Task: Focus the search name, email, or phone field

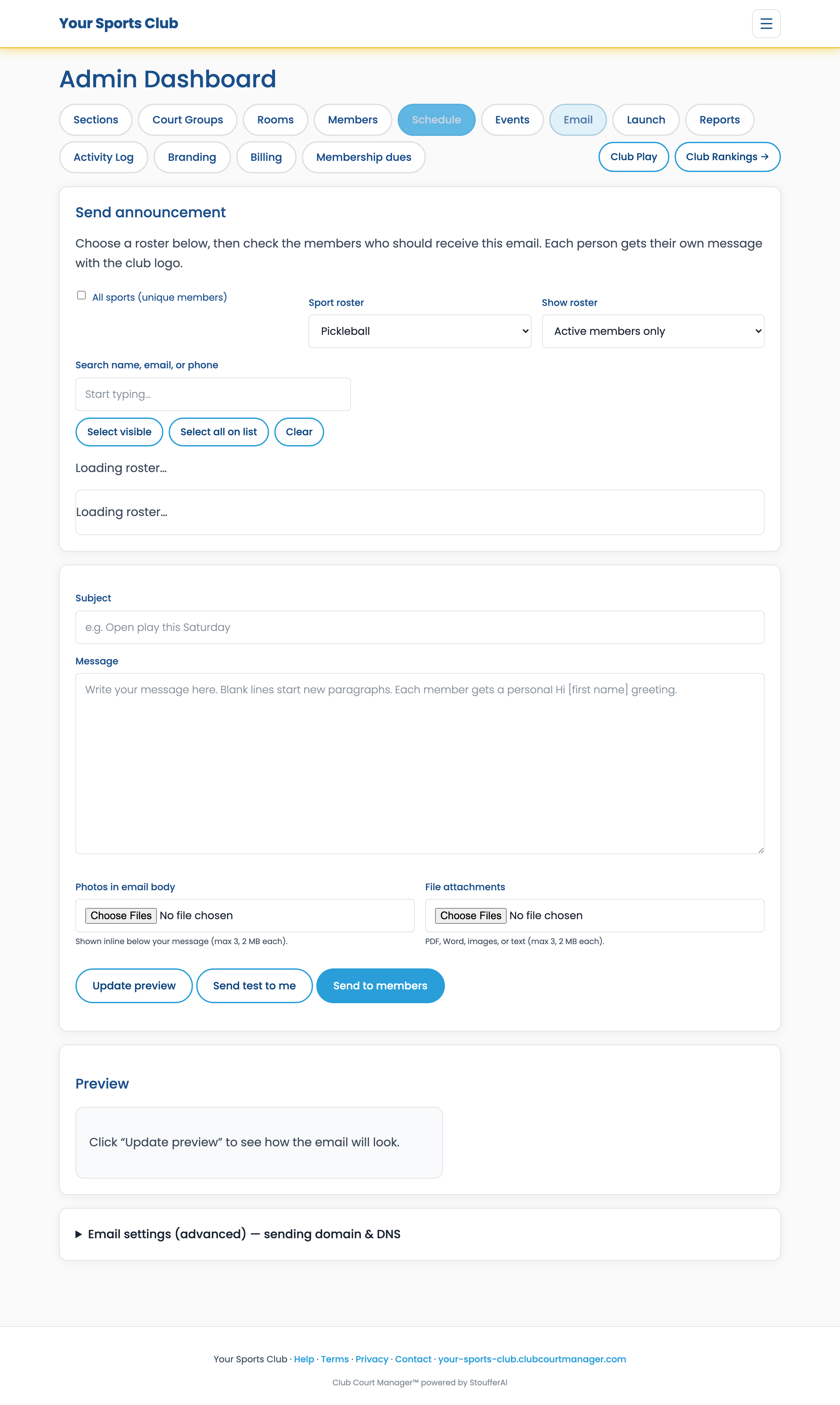Action: click(x=213, y=394)
